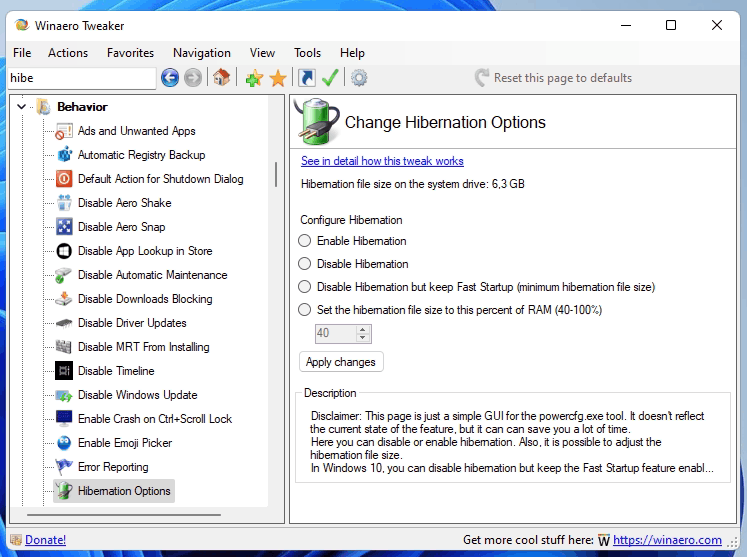747x557 pixels.
Task: Decrease the hibernation percent spinner value
Action: click(363, 337)
